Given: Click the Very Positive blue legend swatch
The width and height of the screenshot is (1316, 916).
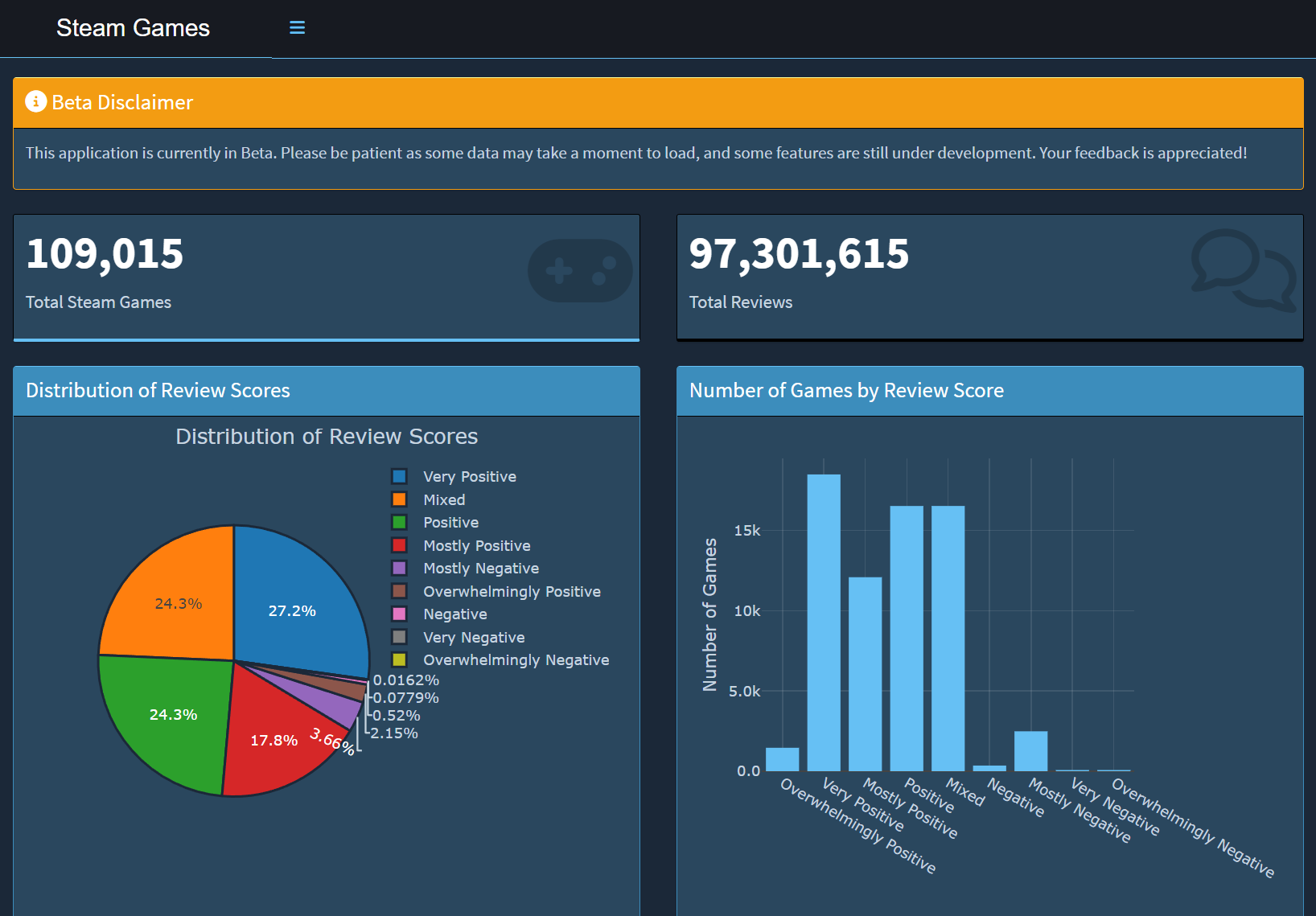Looking at the screenshot, I should tap(398, 476).
